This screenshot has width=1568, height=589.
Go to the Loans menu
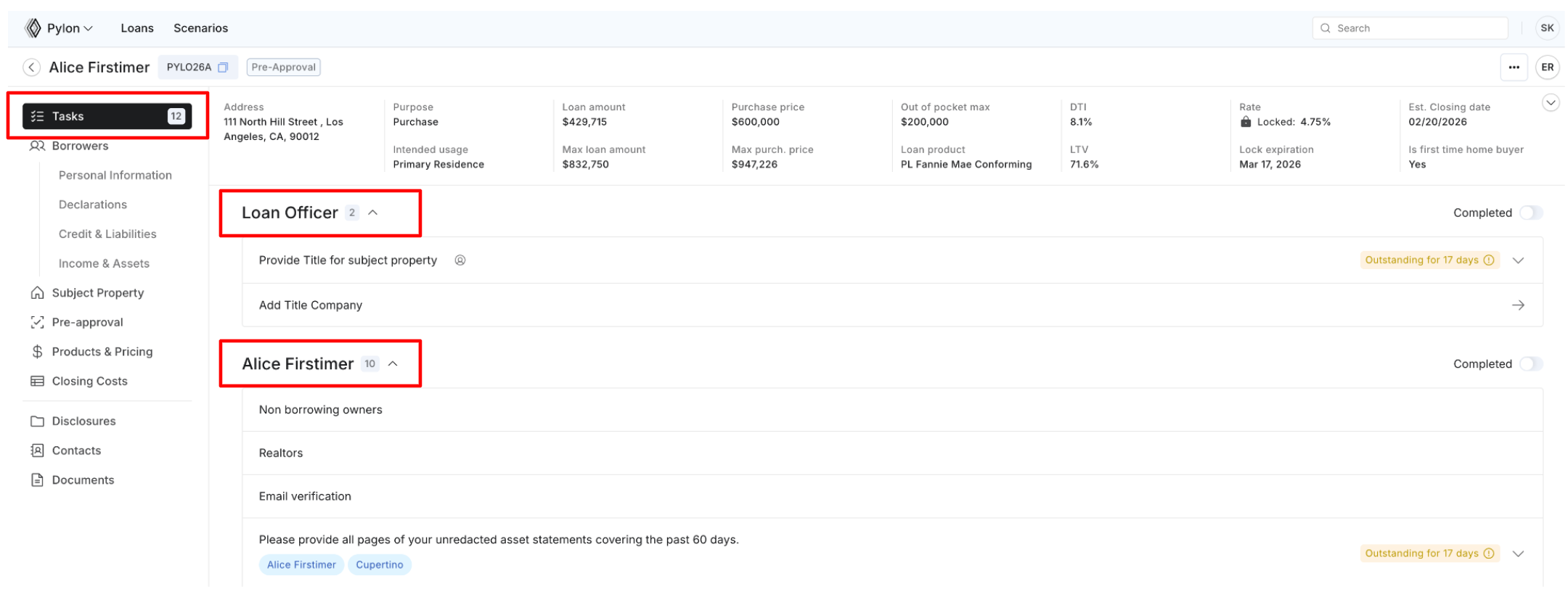(x=137, y=28)
